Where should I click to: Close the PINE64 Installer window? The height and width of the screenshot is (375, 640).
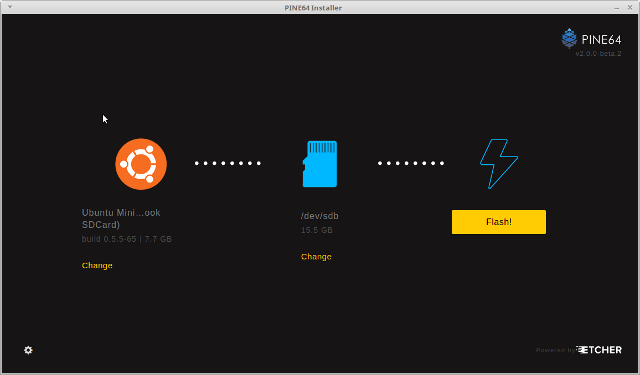click(x=630, y=7)
